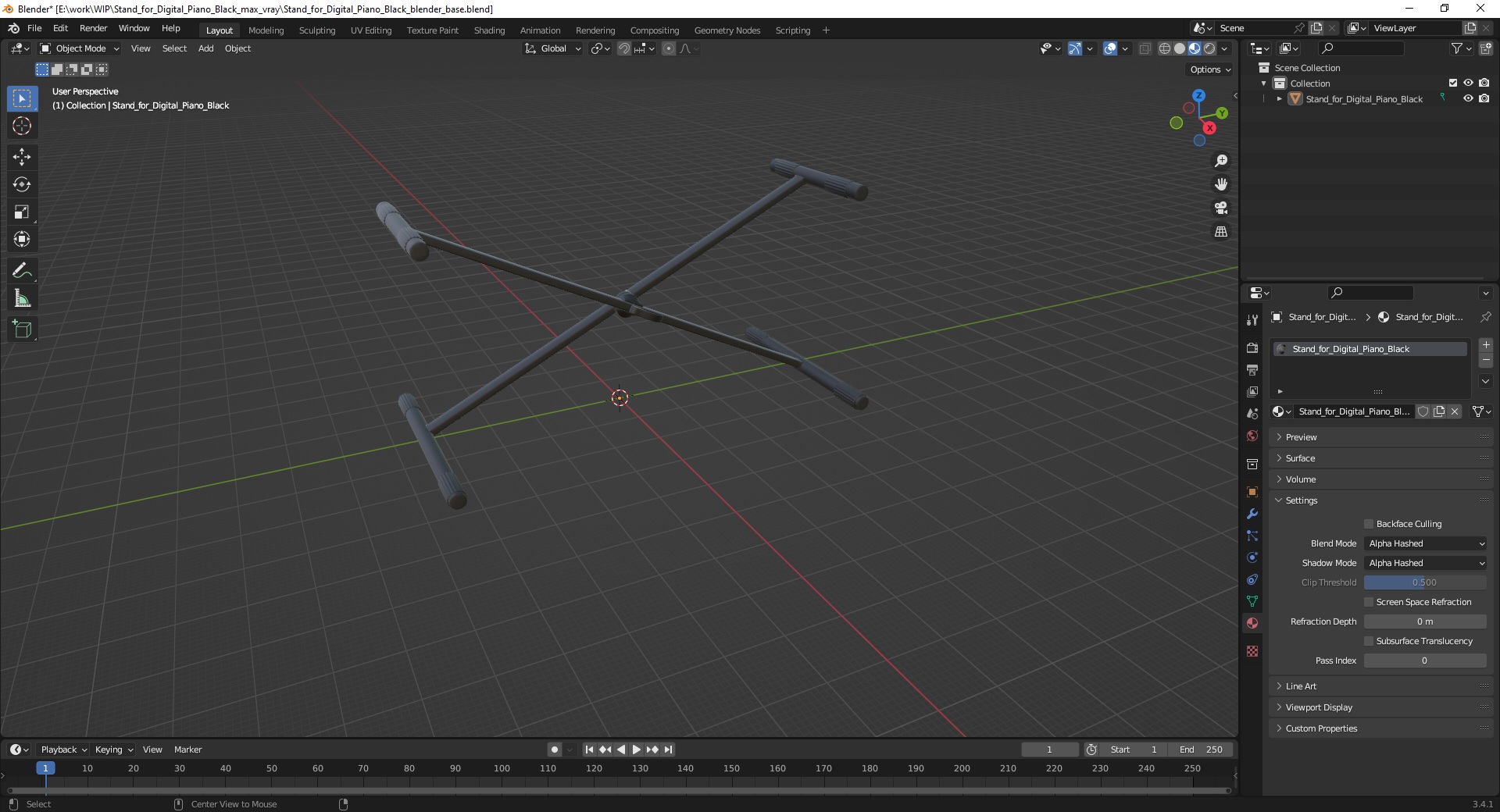Open the View Layer properties tab
Screen dimensions: 1500x812
[x=1252, y=391]
